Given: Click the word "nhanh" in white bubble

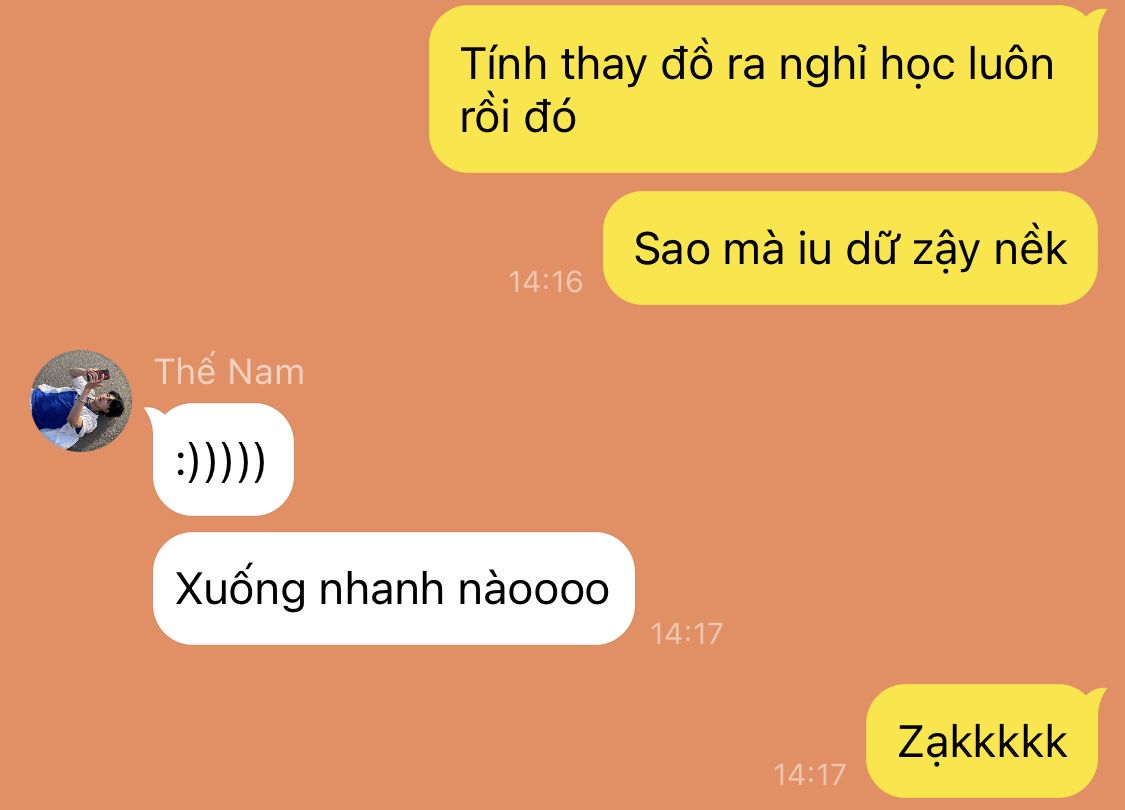Looking at the screenshot, I should point(382,589).
